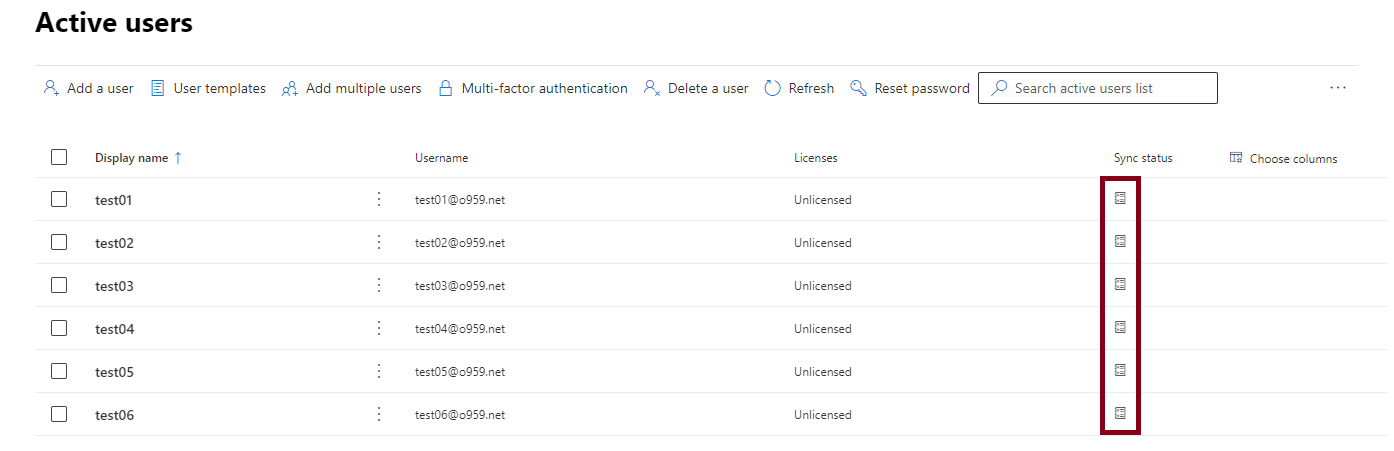Click the sync status icon for test04

[x=1120, y=327]
